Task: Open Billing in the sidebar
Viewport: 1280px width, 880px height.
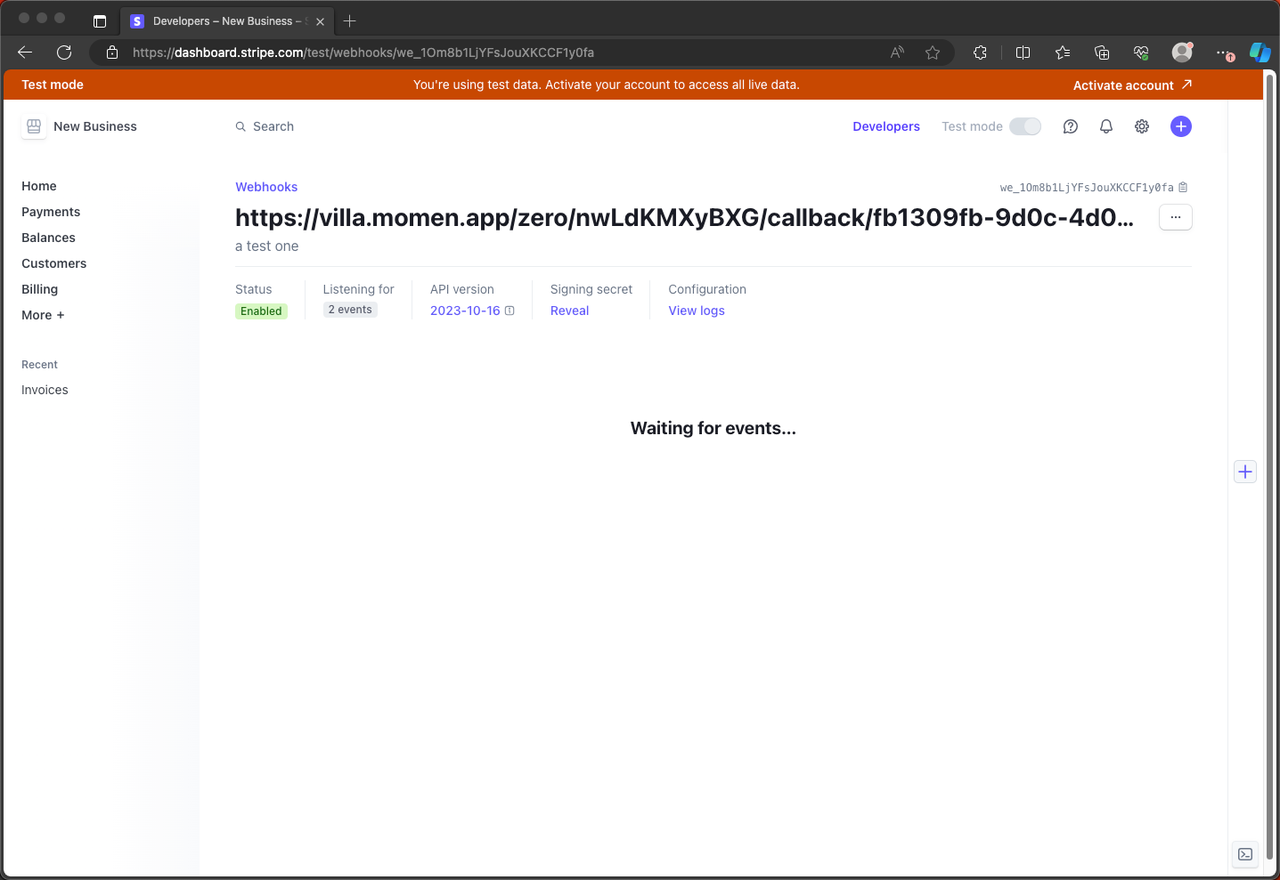Action: (x=40, y=289)
